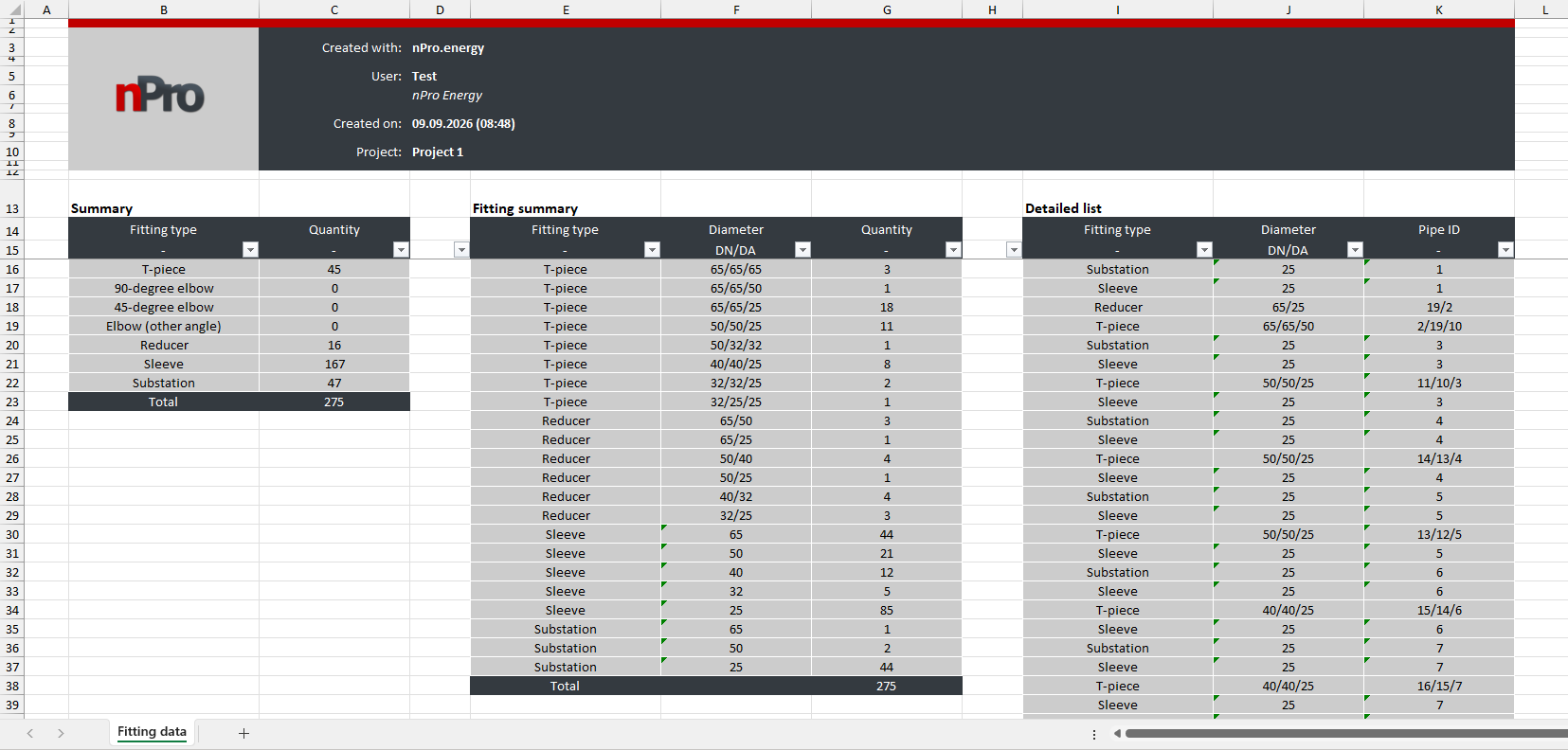Select column C header
The image size is (1568, 750).
(x=334, y=9)
